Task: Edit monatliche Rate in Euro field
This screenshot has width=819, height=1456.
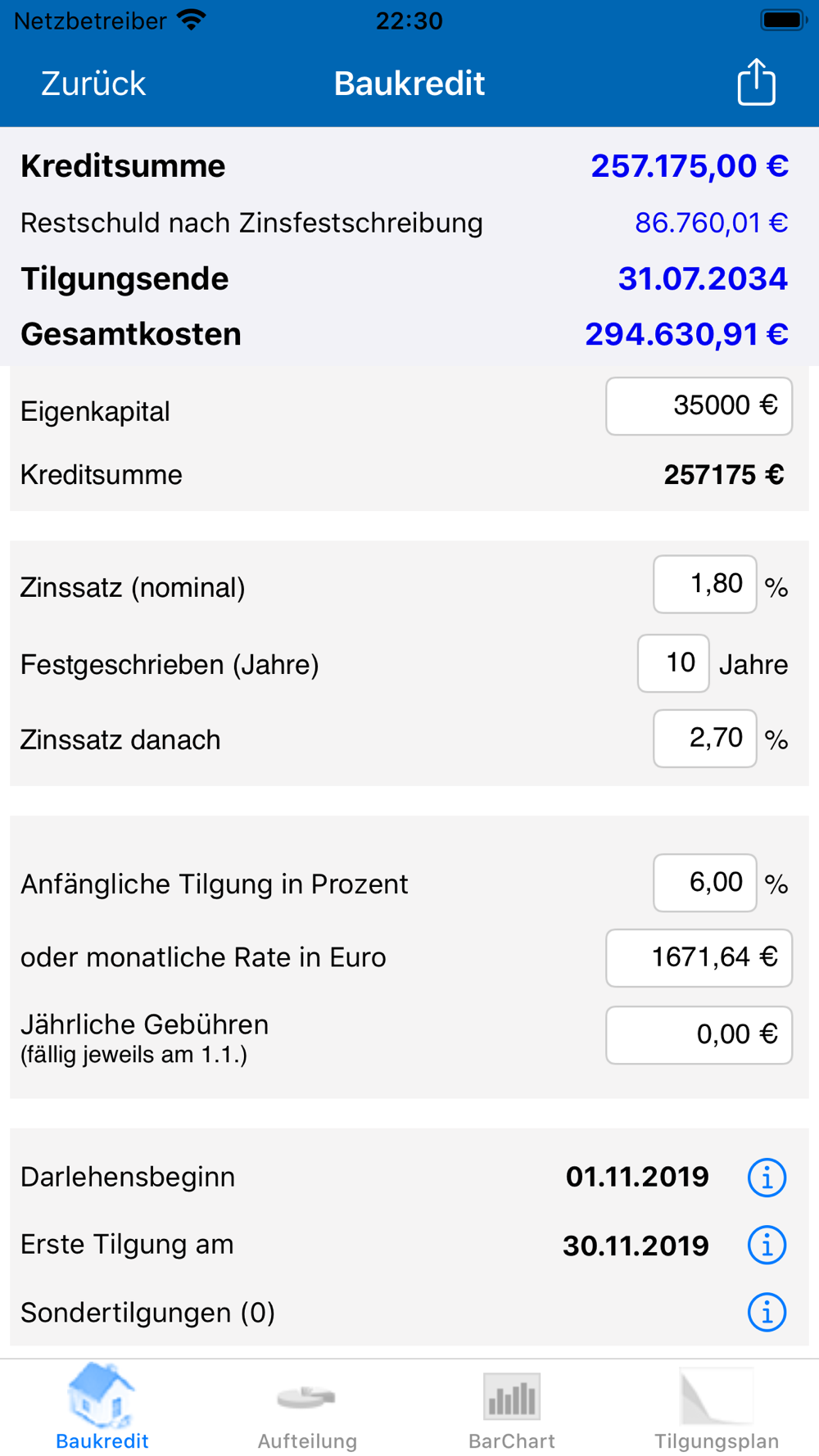Action: (x=699, y=958)
